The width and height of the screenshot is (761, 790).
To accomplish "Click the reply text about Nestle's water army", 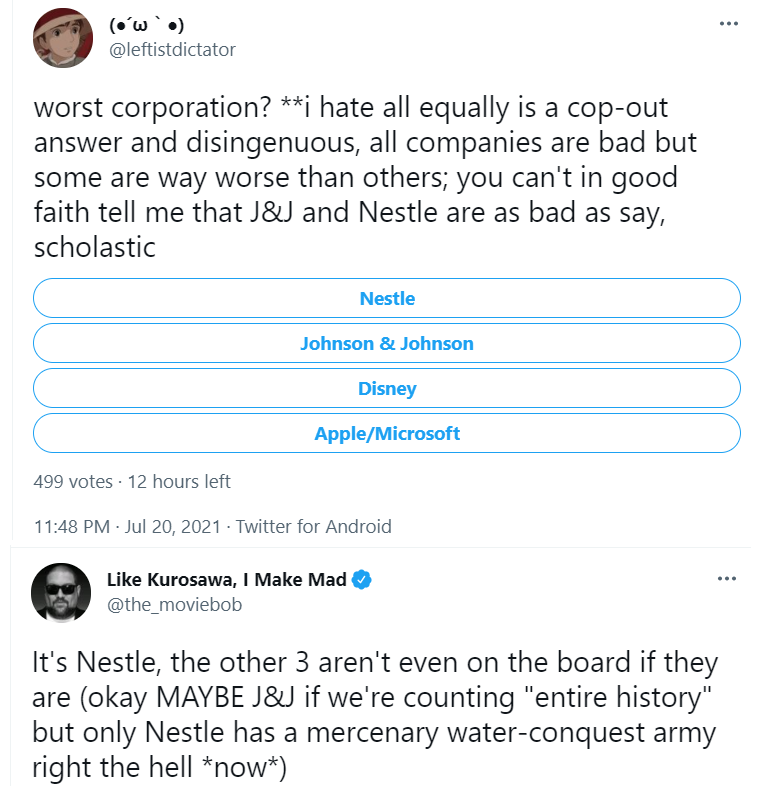I will coord(374,714).
